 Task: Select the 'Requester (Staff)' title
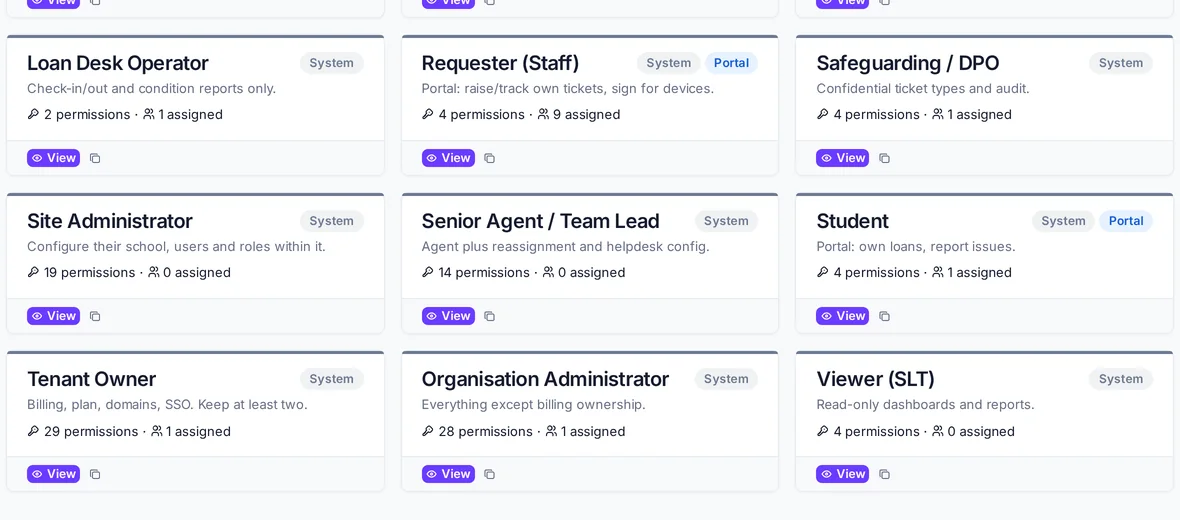click(x=500, y=63)
